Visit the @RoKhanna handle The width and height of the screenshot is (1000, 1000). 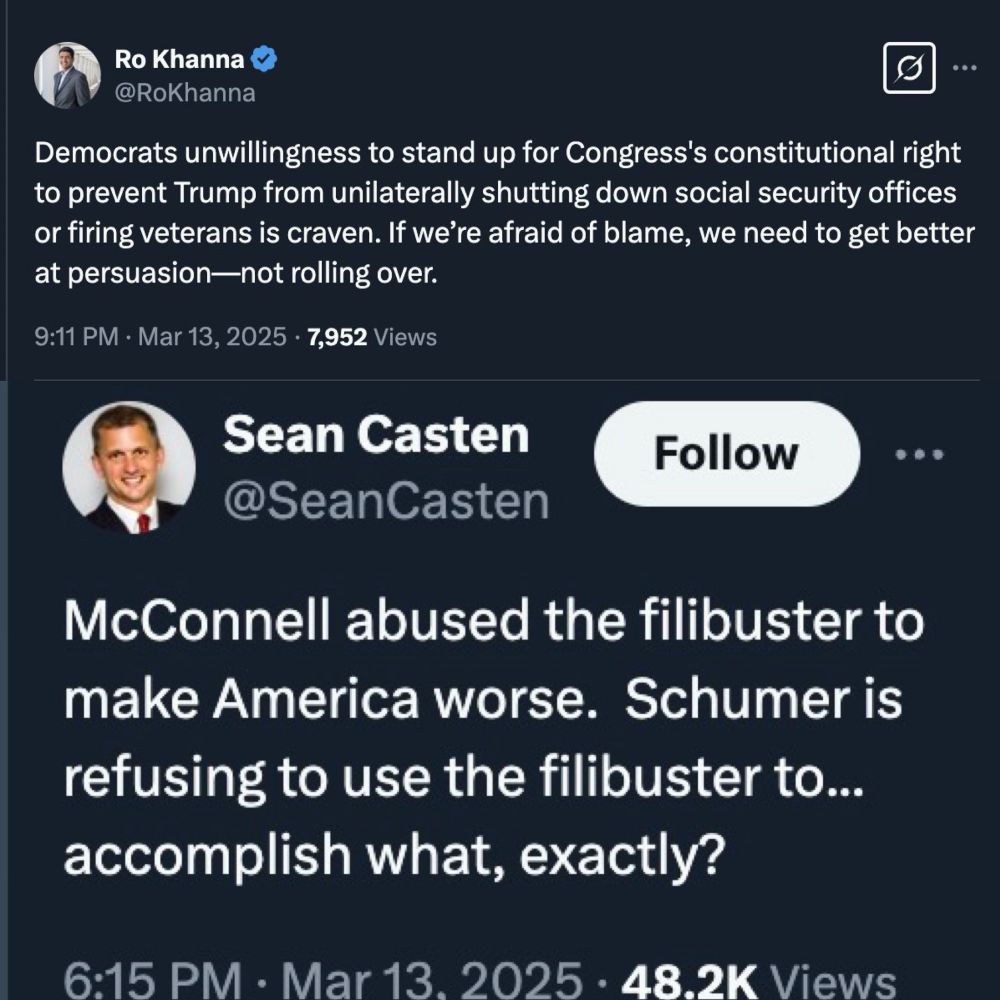click(185, 93)
